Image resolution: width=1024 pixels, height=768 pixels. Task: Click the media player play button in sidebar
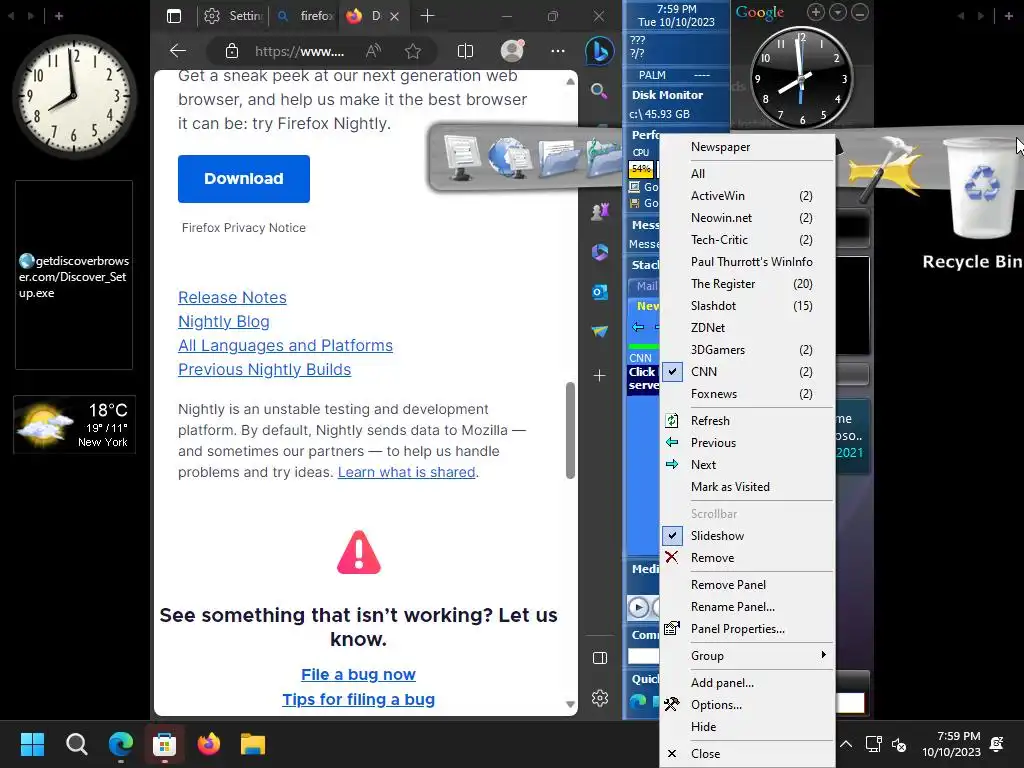pos(639,607)
